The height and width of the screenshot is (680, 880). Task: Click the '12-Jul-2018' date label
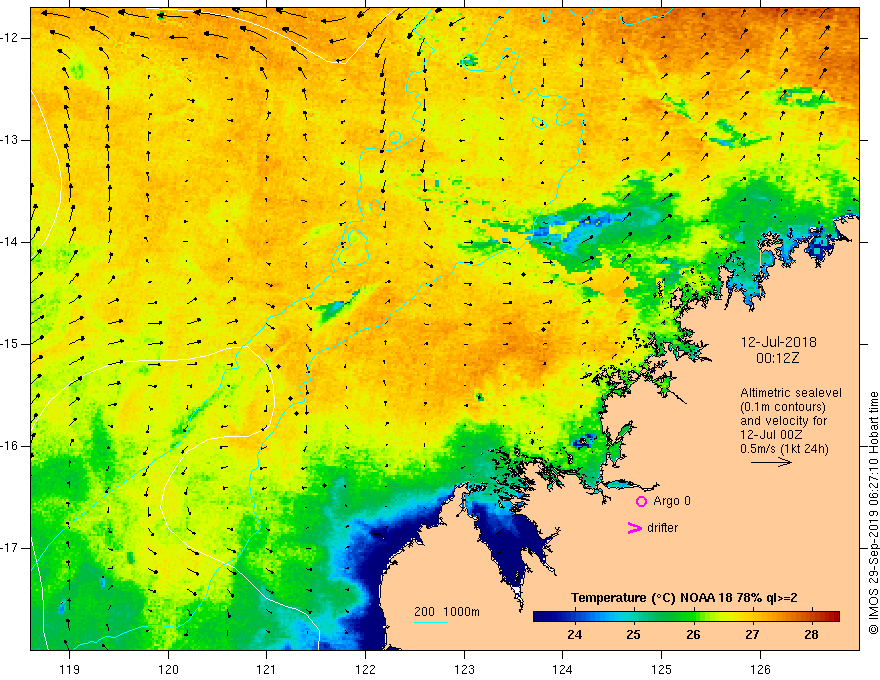[x=778, y=342]
